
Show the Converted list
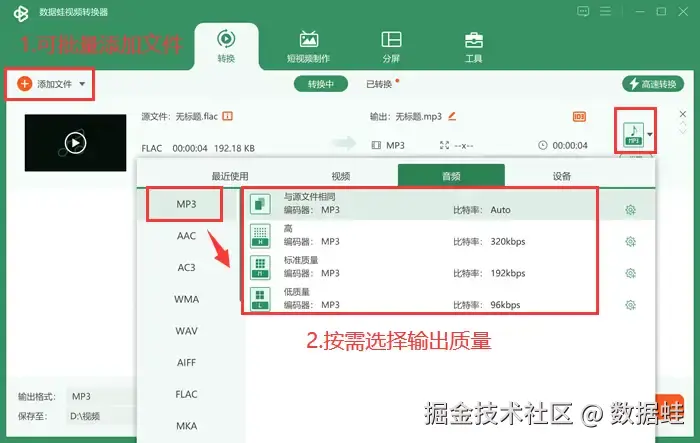click(x=379, y=84)
